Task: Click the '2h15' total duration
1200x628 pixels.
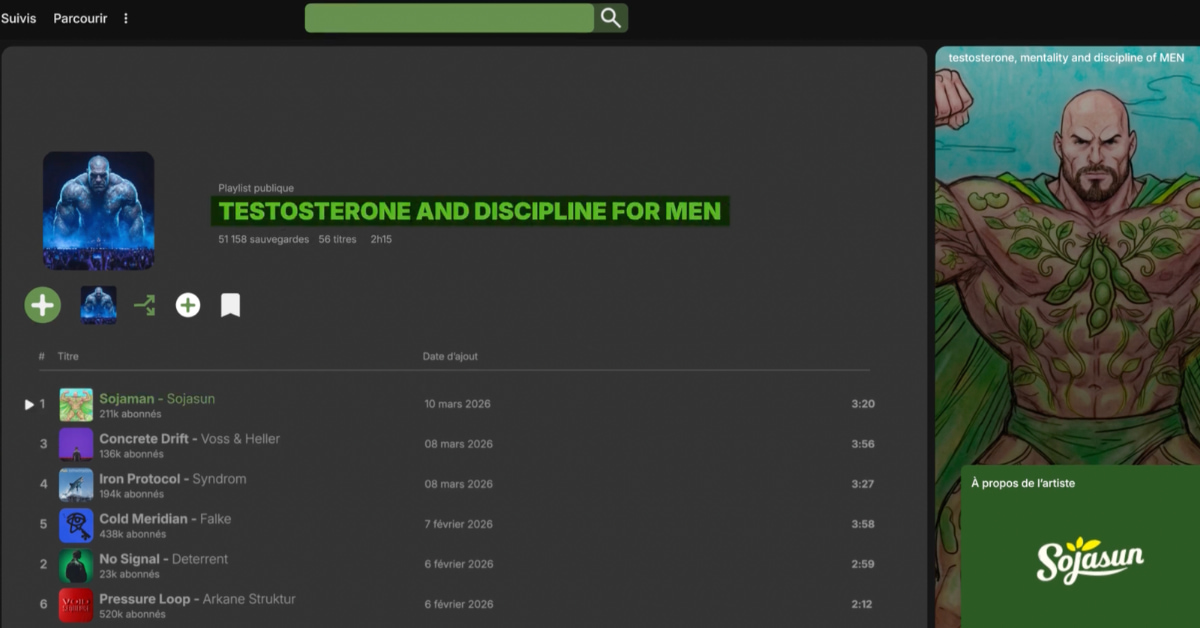Action: [381, 240]
